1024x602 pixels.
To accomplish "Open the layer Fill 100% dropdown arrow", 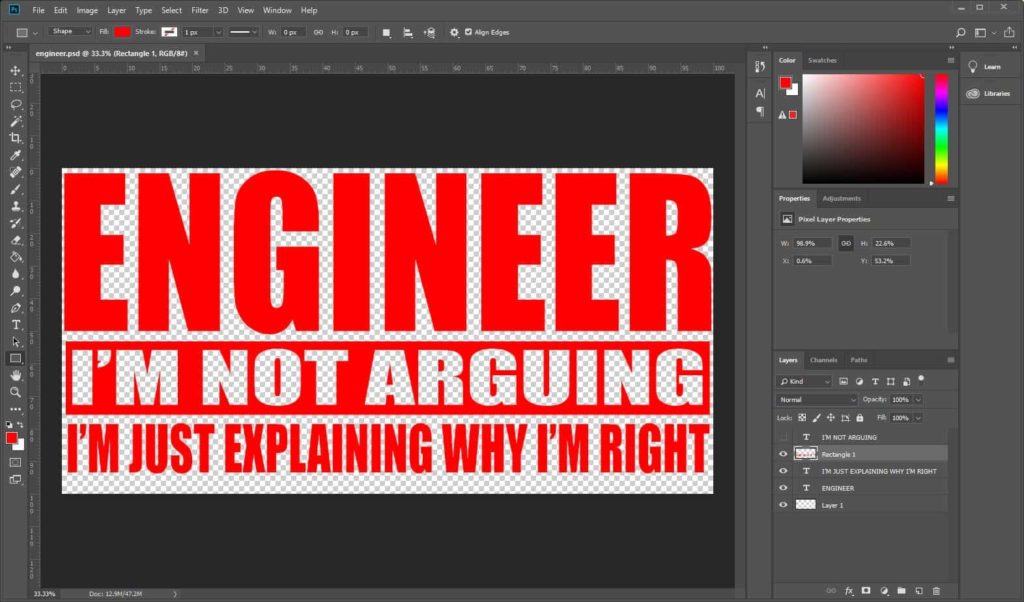I will pyautogui.click(x=918, y=418).
